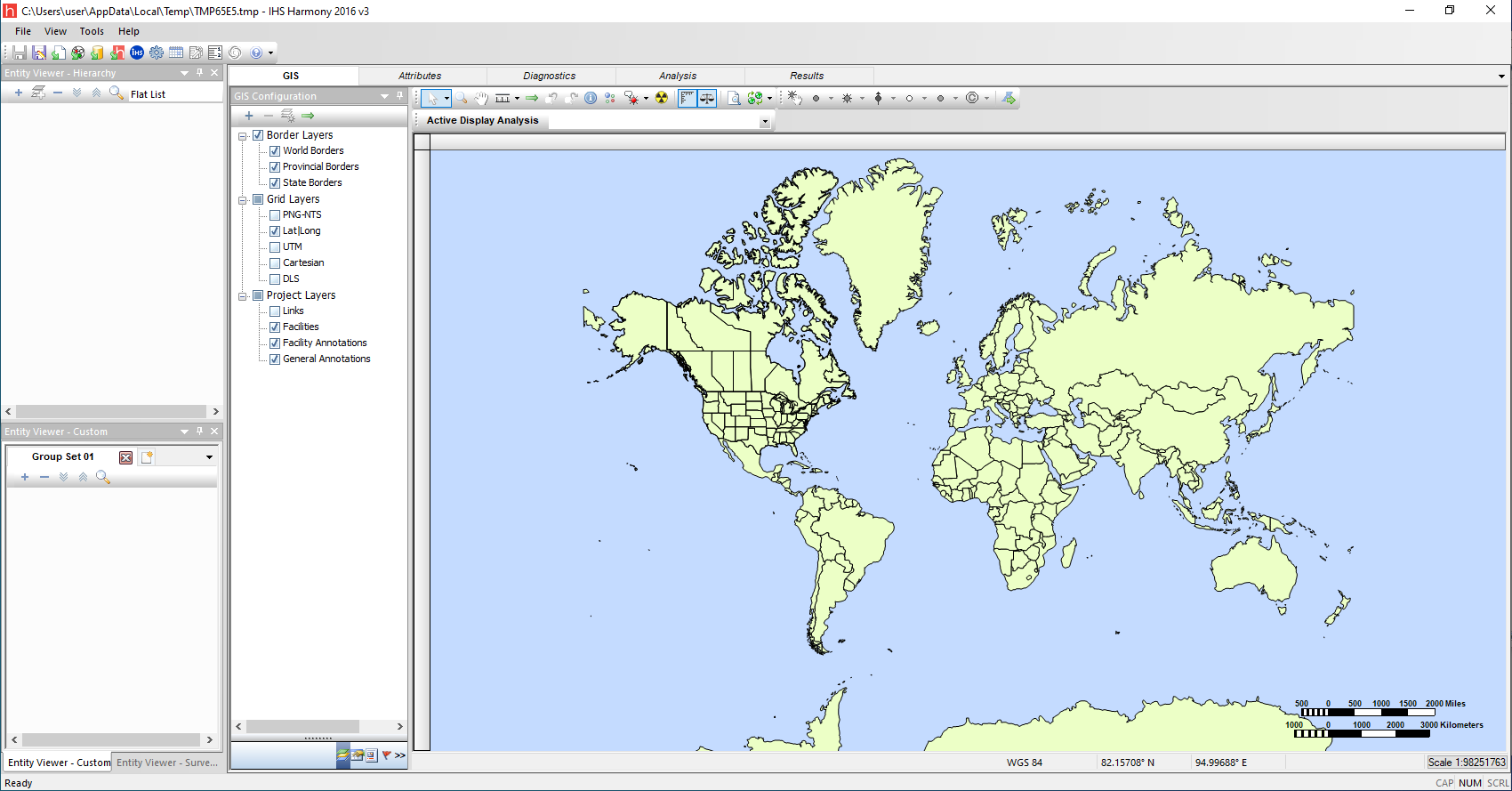Open settings via the gear toolbar icon
Viewport: 1512px width, 791px height.
(x=157, y=52)
